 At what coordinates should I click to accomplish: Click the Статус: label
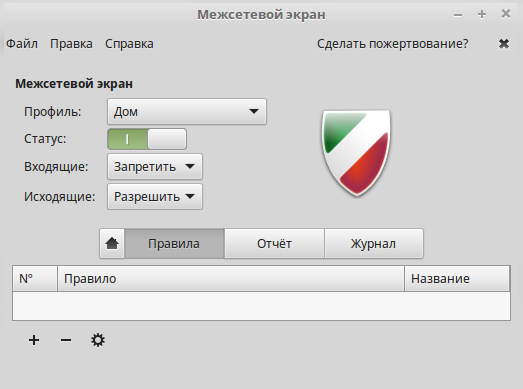pos(45,138)
